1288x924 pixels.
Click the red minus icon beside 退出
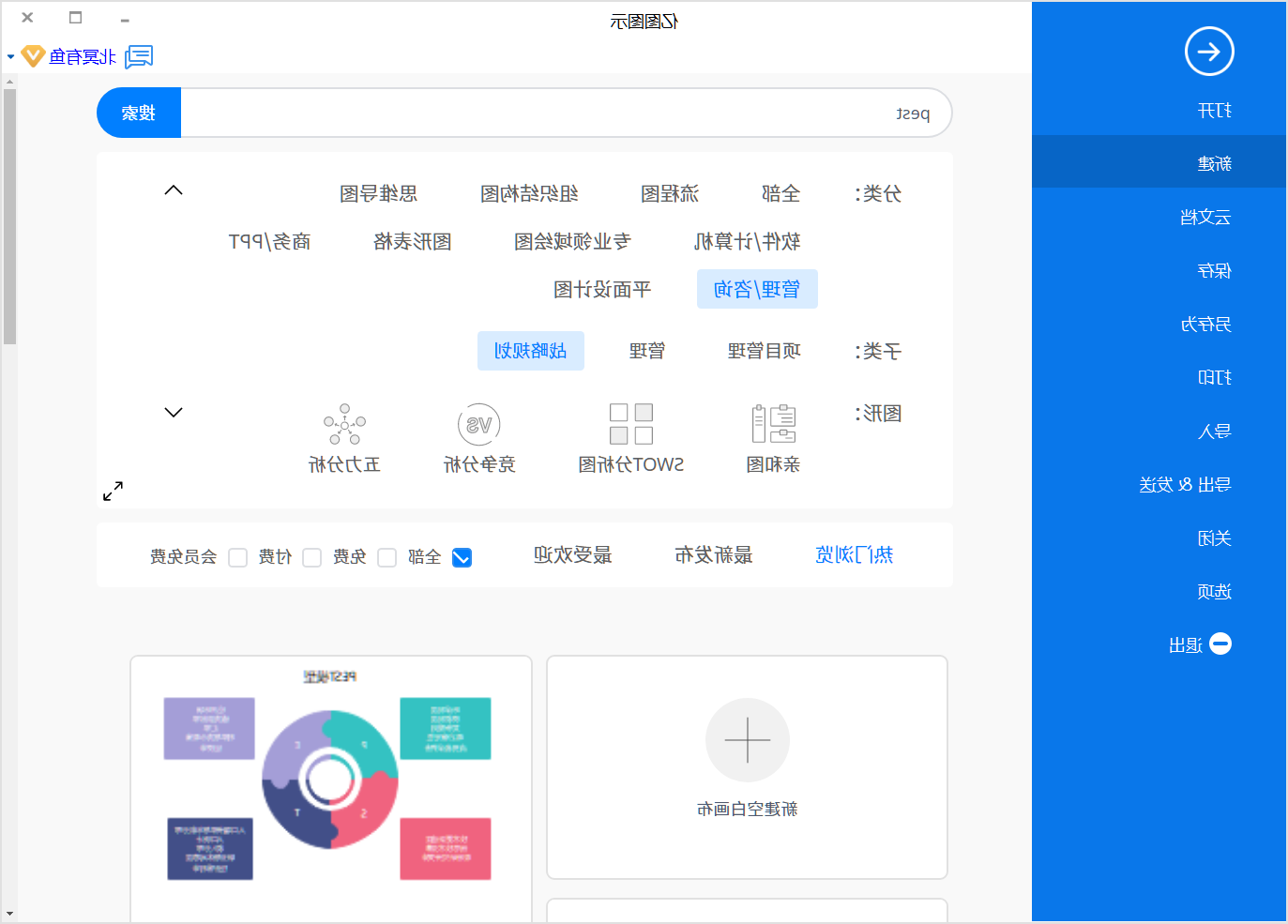(1220, 644)
